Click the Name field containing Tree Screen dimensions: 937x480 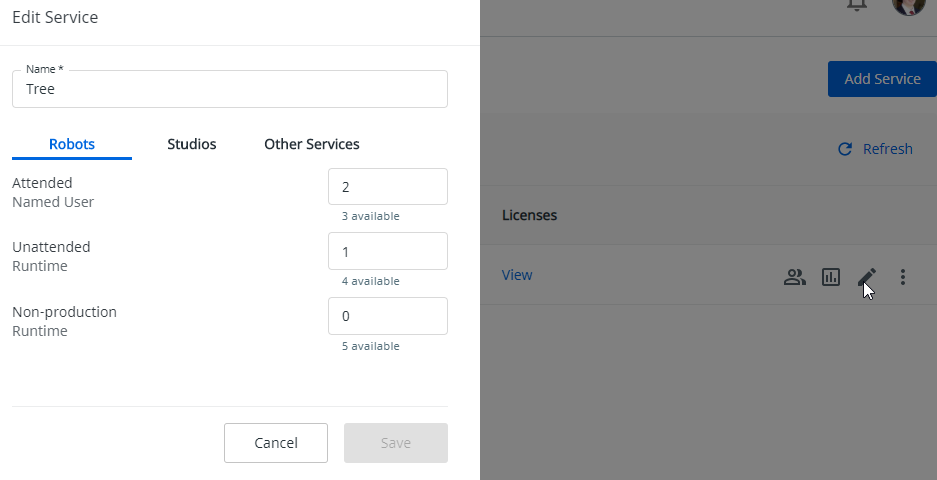coord(230,89)
